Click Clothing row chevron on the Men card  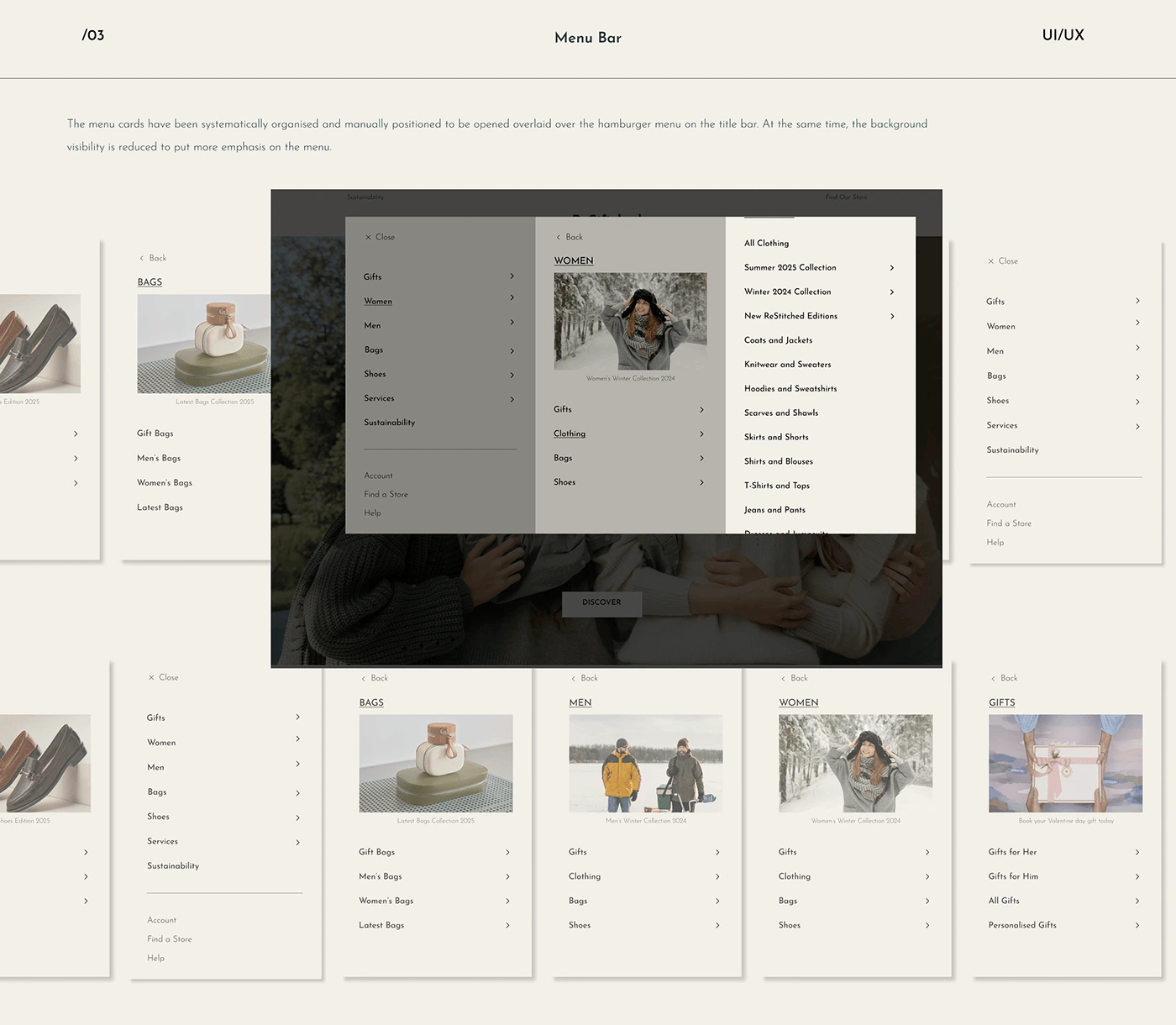[717, 877]
